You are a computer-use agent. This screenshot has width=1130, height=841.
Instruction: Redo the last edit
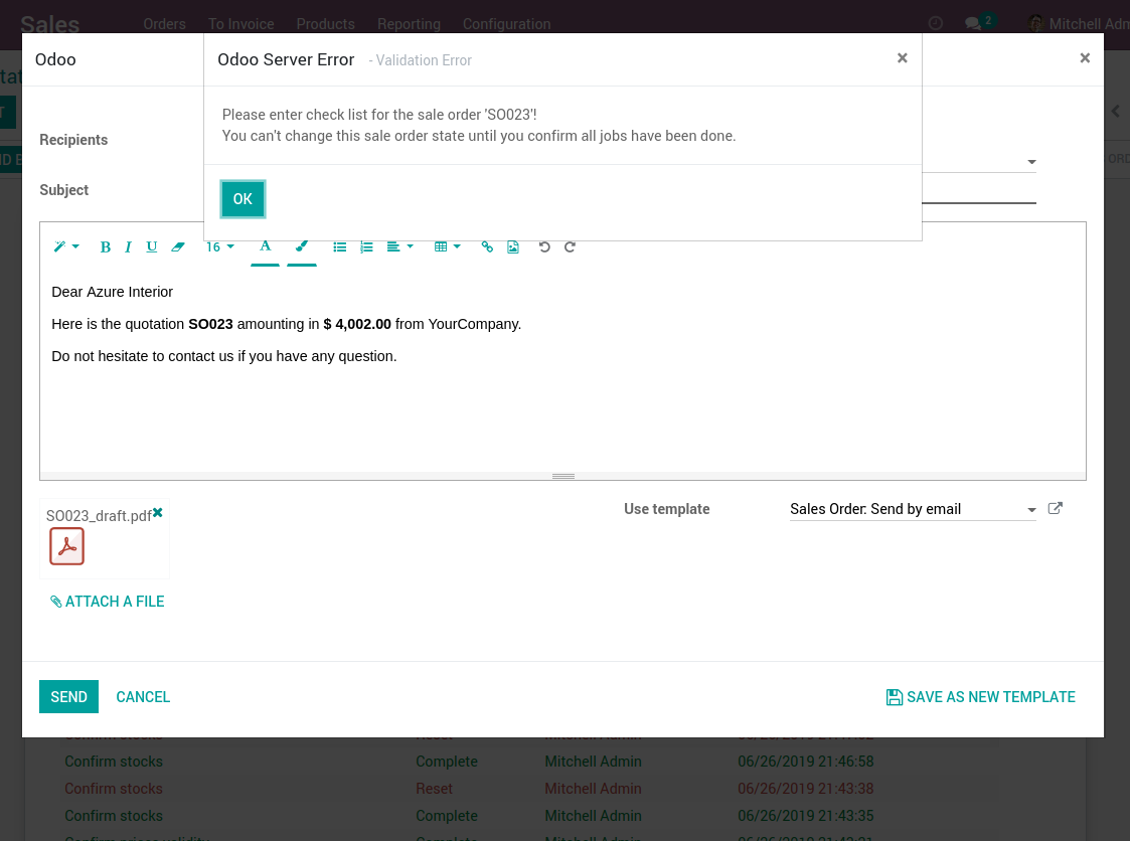pyautogui.click(x=569, y=246)
